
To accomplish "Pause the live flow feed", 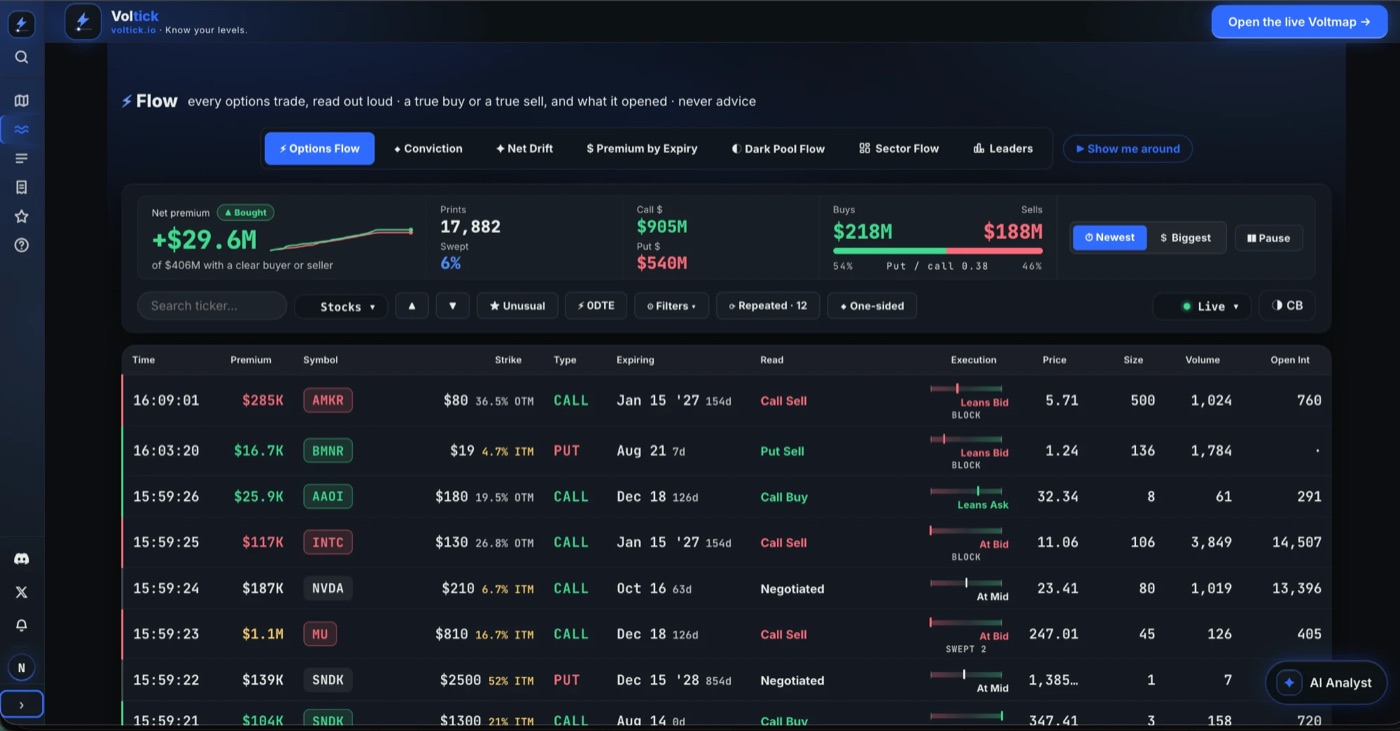I will [x=1269, y=238].
